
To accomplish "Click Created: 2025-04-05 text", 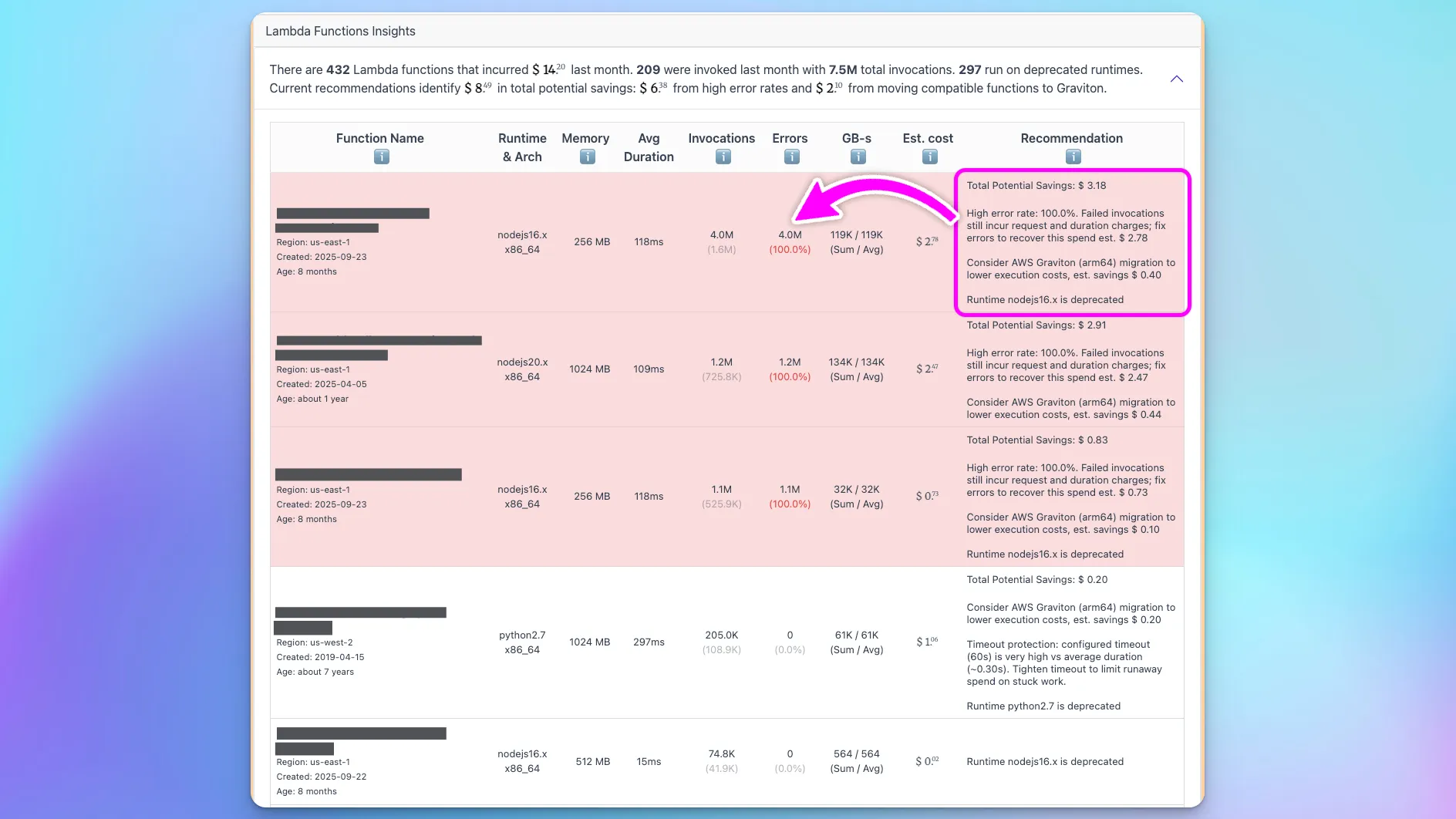I will [322, 384].
